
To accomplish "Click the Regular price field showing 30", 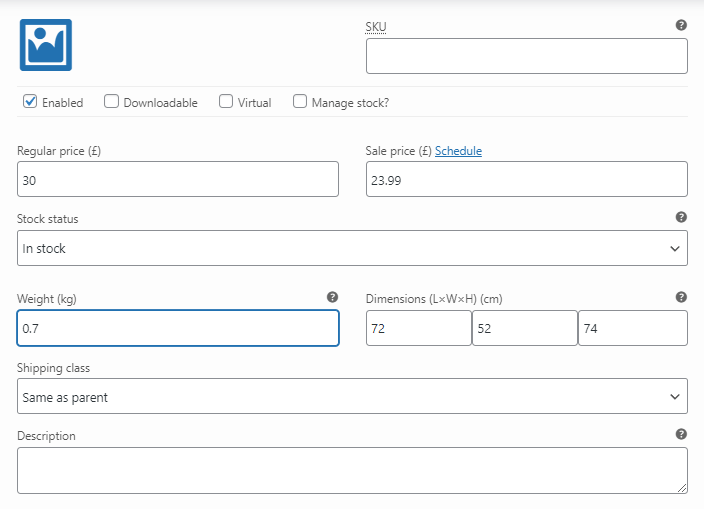I will 178,180.
